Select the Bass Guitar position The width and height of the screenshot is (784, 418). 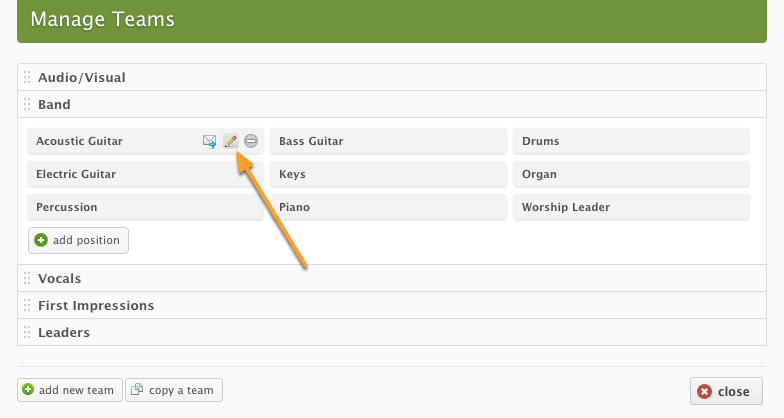[388, 141]
